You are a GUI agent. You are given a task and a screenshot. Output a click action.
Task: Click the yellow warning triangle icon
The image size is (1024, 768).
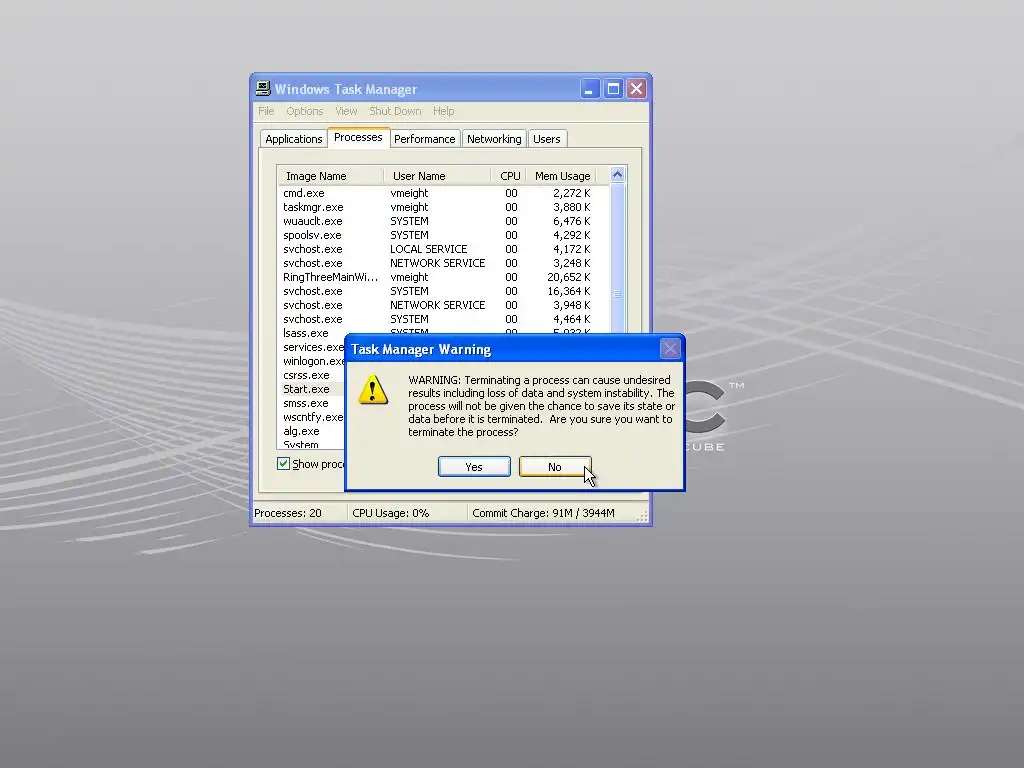pos(373,390)
